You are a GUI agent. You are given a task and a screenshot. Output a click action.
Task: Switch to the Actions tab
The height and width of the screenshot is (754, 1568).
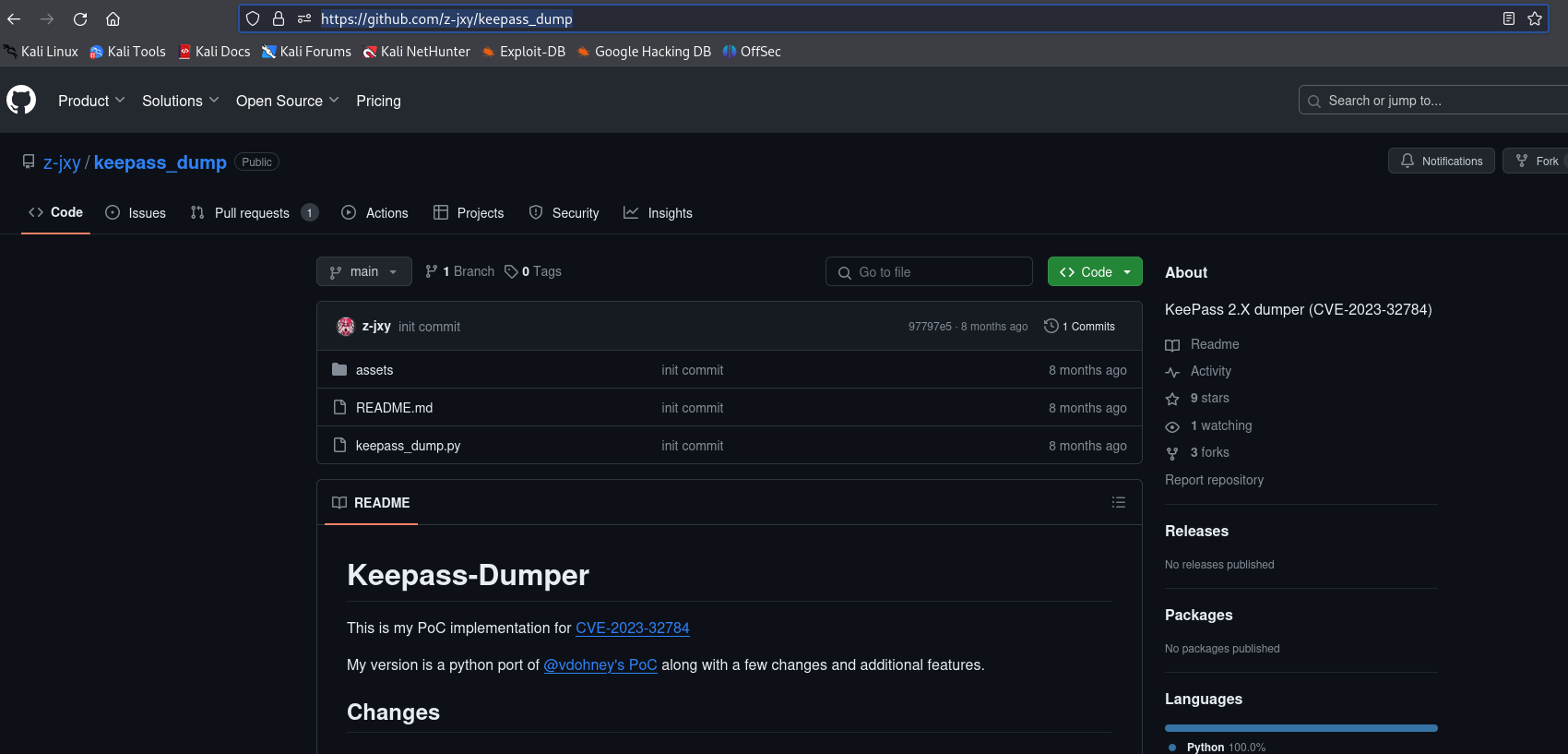[374, 213]
